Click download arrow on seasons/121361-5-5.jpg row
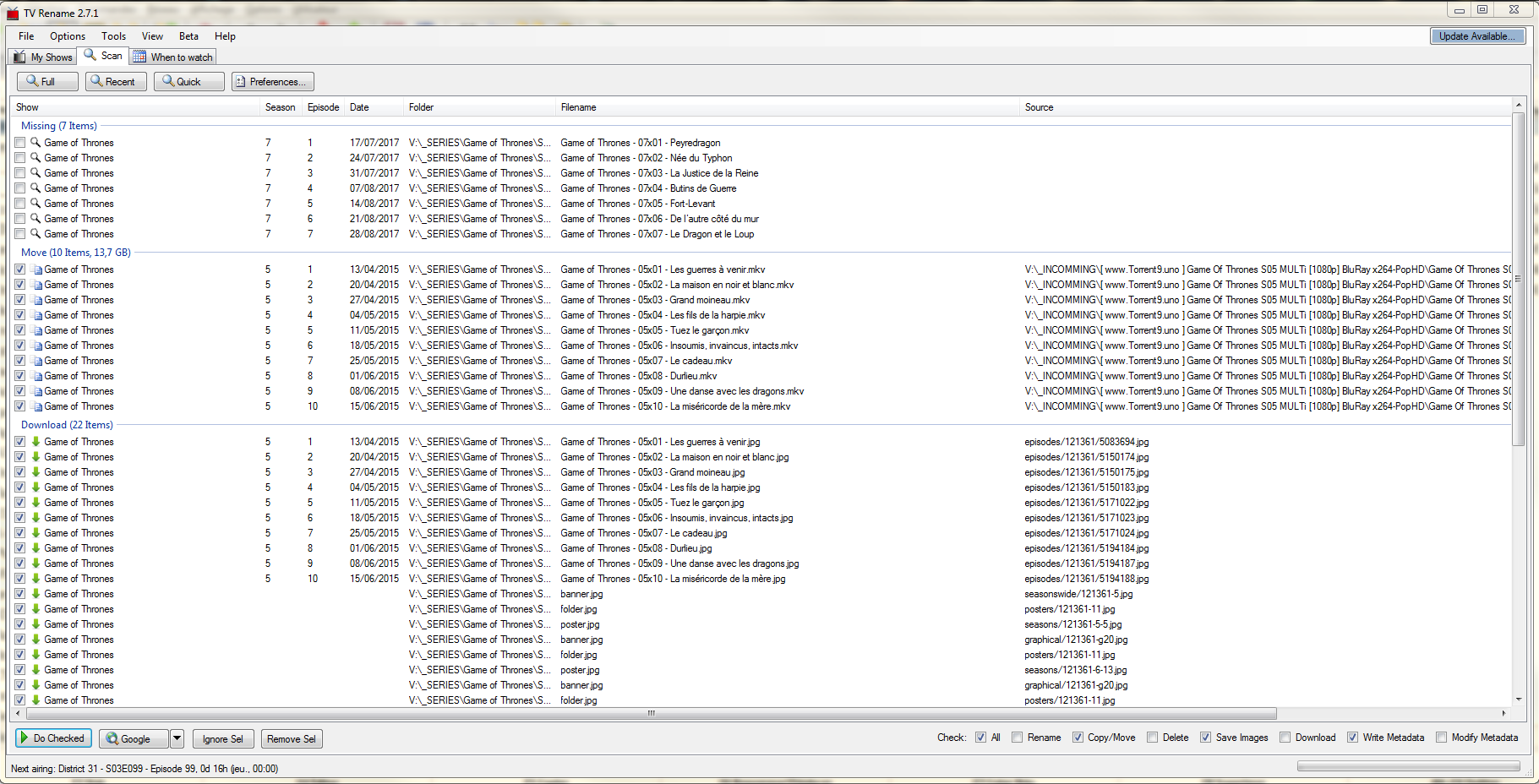The width and height of the screenshot is (1539, 784). [x=36, y=624]
